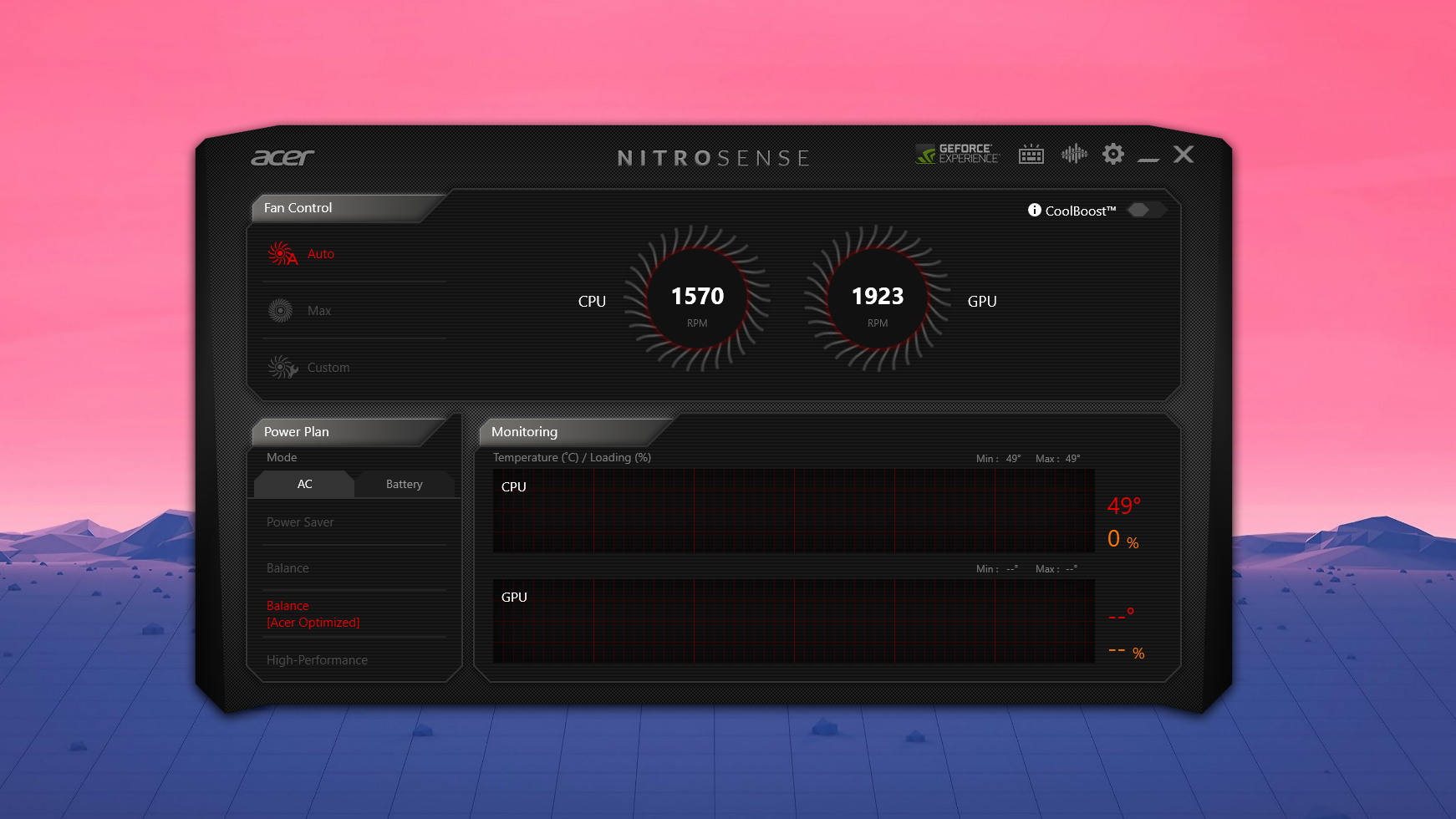The width and height of the screenshot is (1456, 819).
Task: Select Balance [Acer Optimized] mode
Action: [x=313, y=613]
